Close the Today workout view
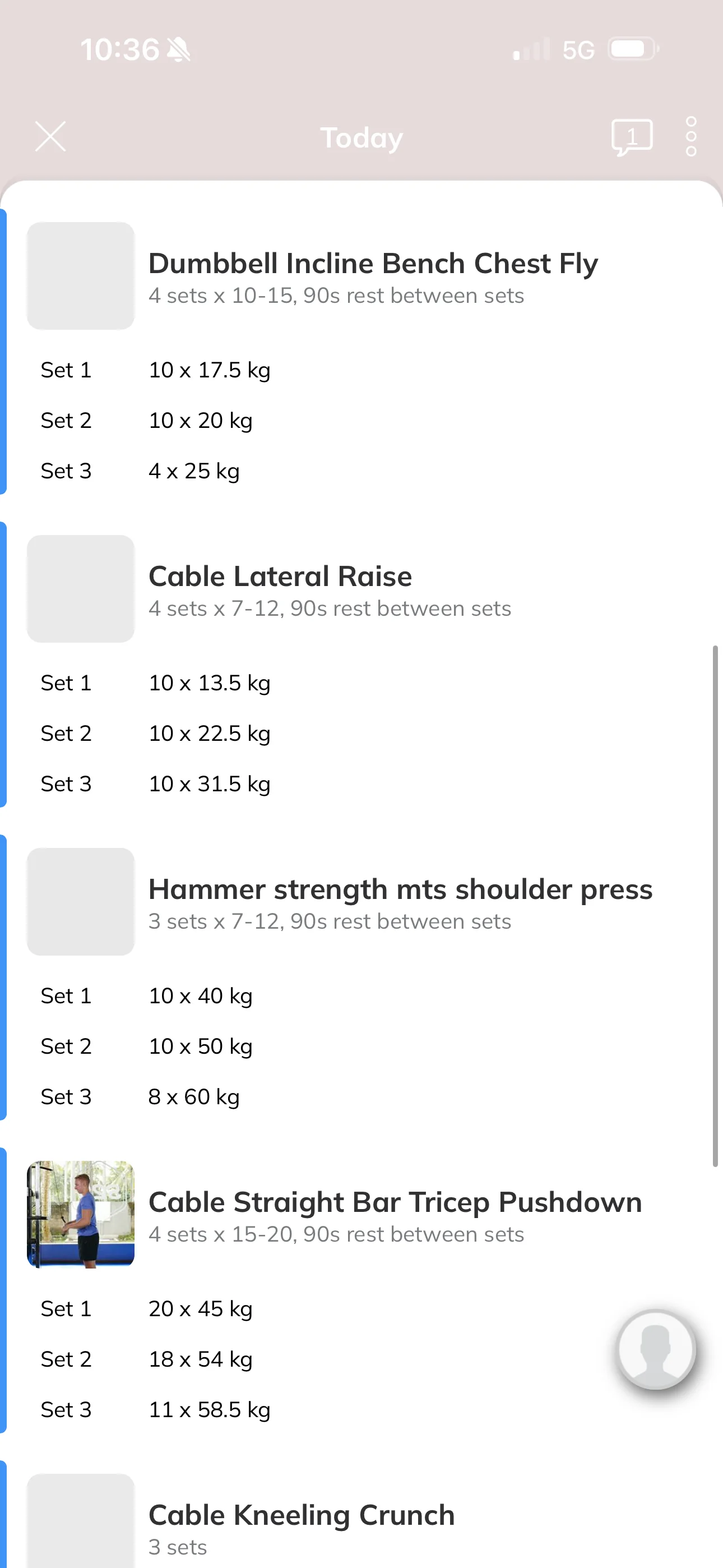This screenshot has width=723, height=1568. (x=50, y=136)
